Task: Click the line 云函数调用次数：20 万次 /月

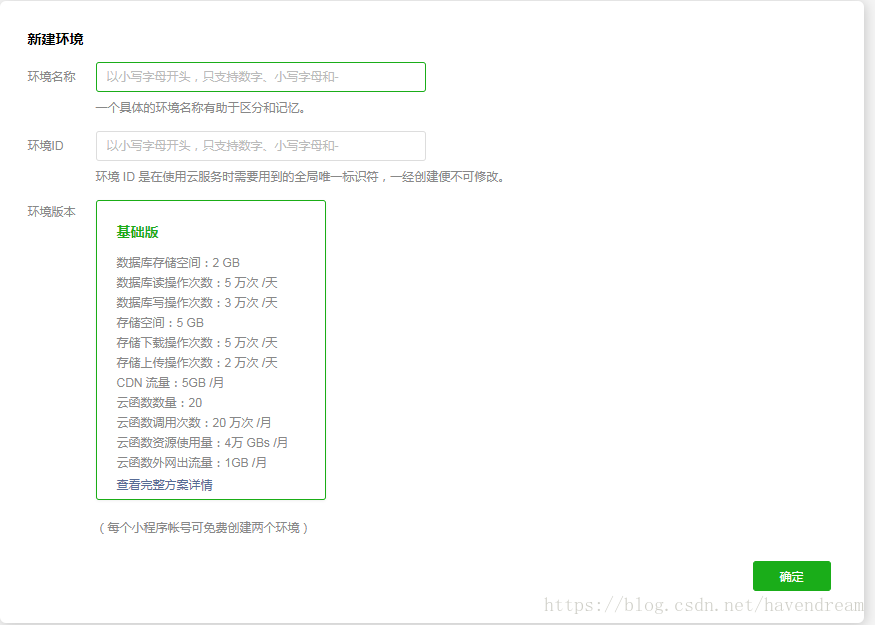Action: (x=194, y=423)
